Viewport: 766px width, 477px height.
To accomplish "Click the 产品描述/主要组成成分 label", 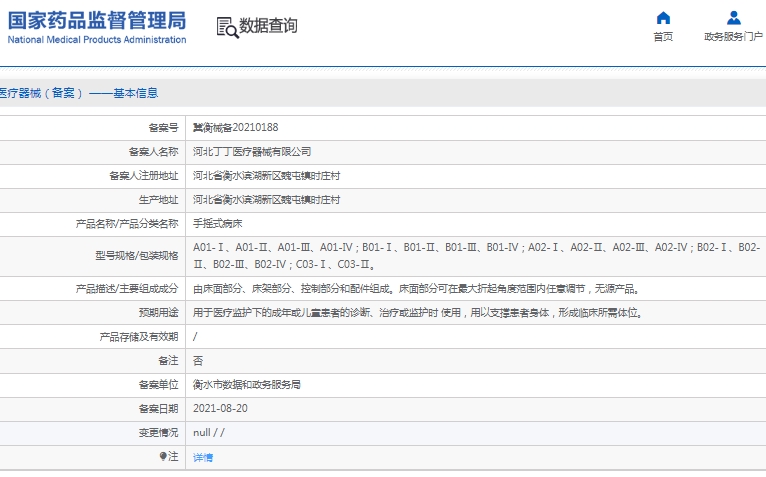I will coord(127,289).
